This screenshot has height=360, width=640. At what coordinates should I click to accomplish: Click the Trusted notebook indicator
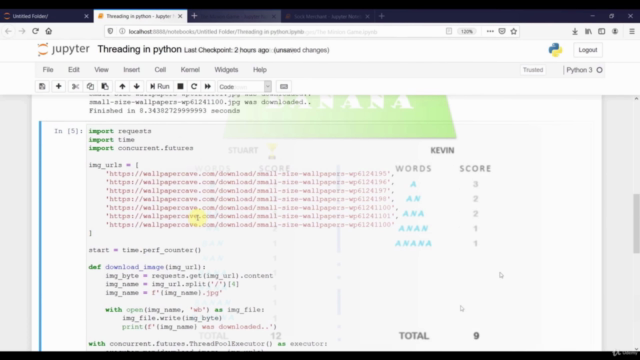[533, 70]
